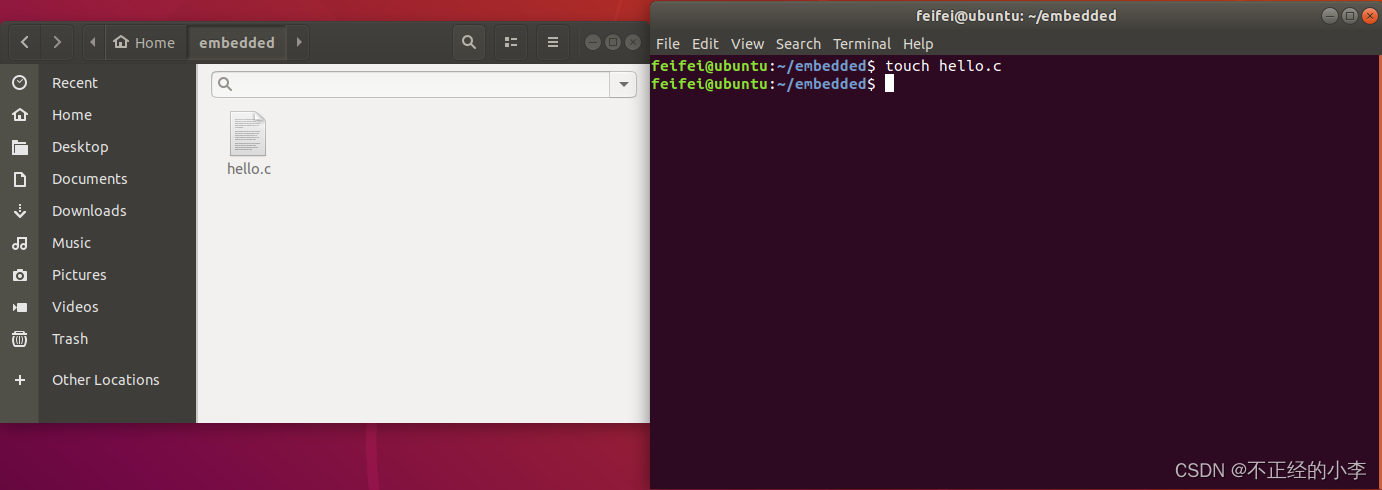The height and width of the screenshot is (490, 1382).
Task: Click 'touch hello.c' command text
Action: click(x=943, y=66)
